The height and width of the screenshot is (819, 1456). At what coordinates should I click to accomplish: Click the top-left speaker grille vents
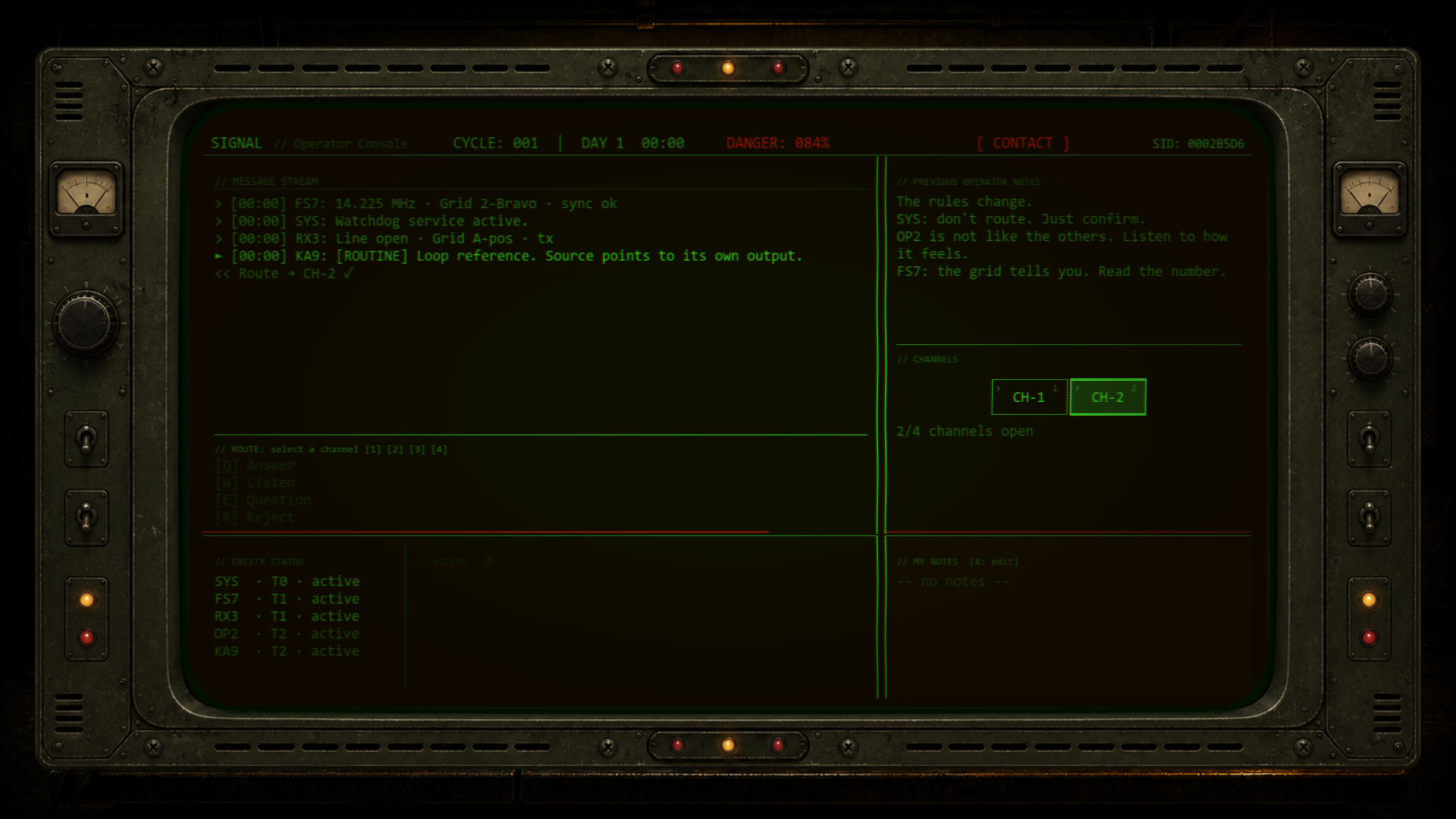(x=69, y=101)
